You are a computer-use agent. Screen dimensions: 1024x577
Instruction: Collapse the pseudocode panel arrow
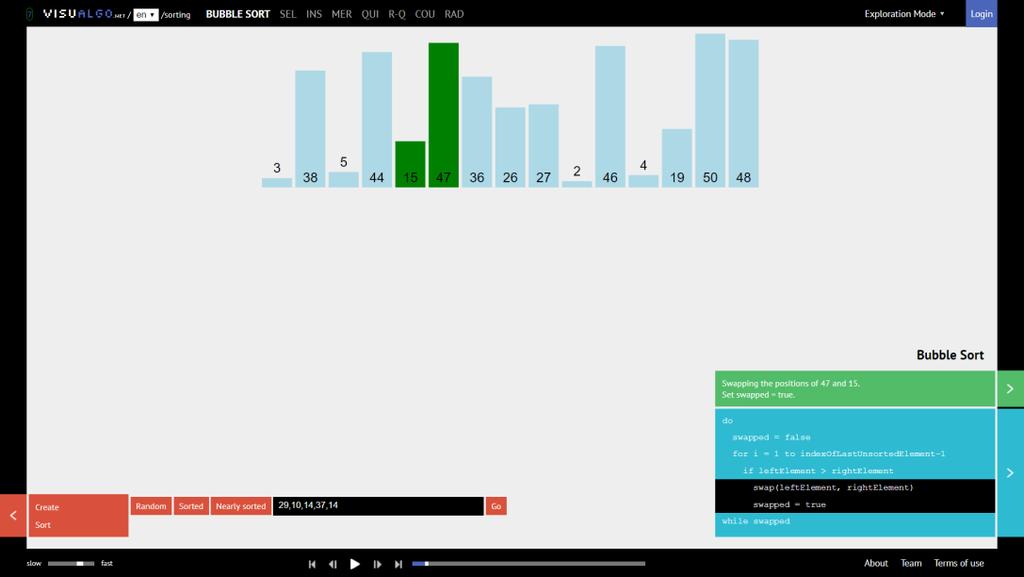pos(1010,473)
